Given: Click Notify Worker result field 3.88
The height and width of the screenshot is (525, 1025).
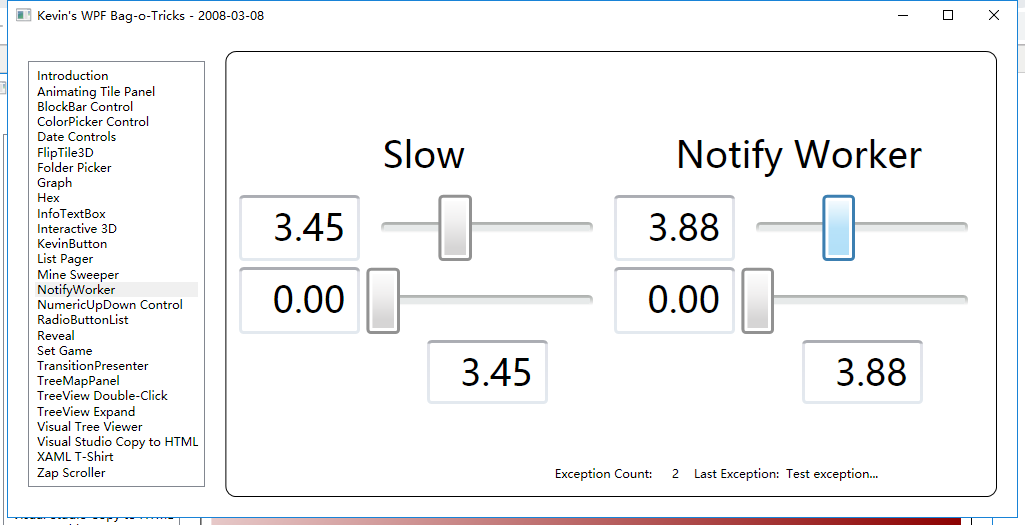Looking at the screenshot, I should point(863,372).
